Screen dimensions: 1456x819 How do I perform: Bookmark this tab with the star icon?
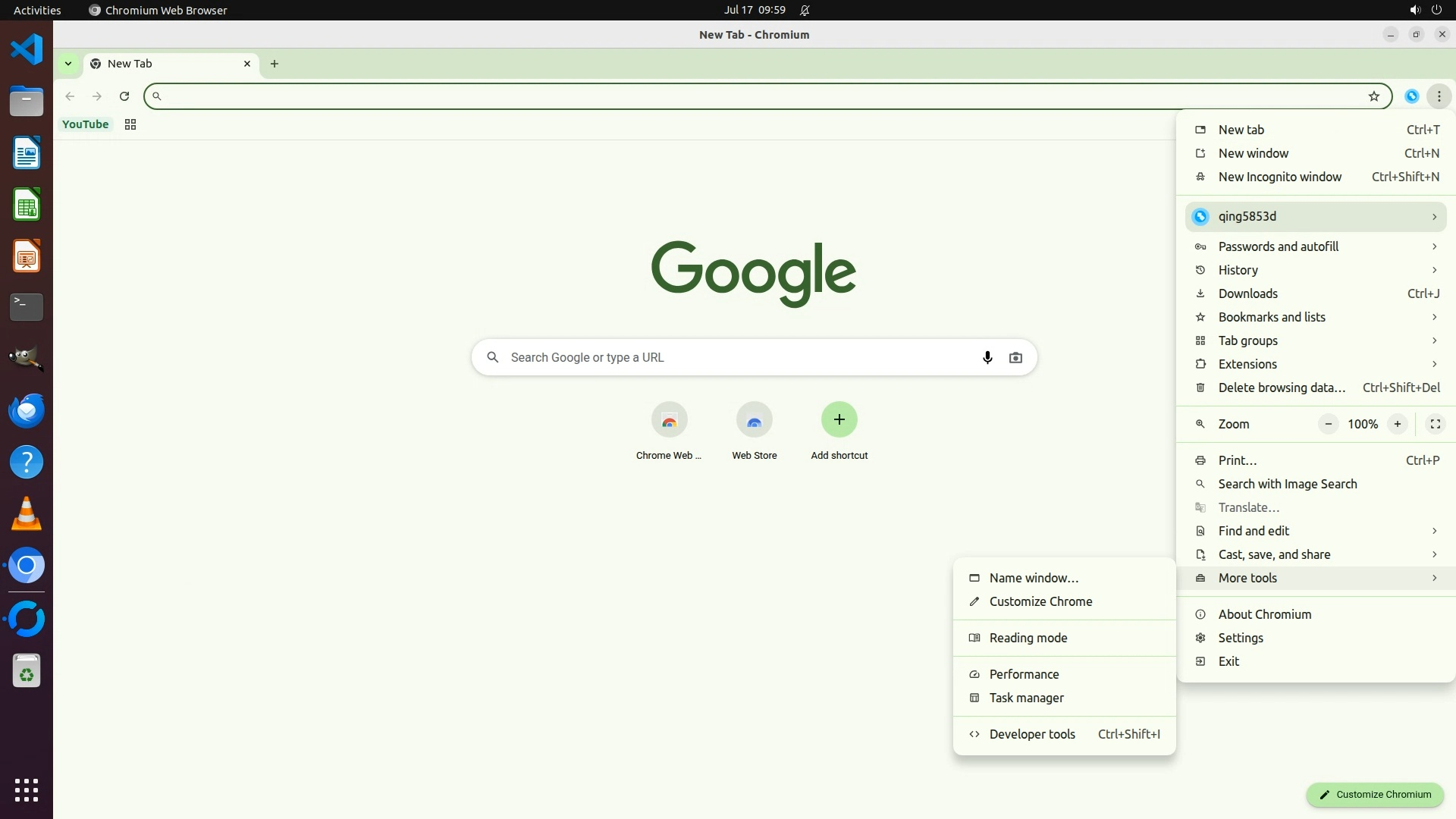(x=1373, y=96)
